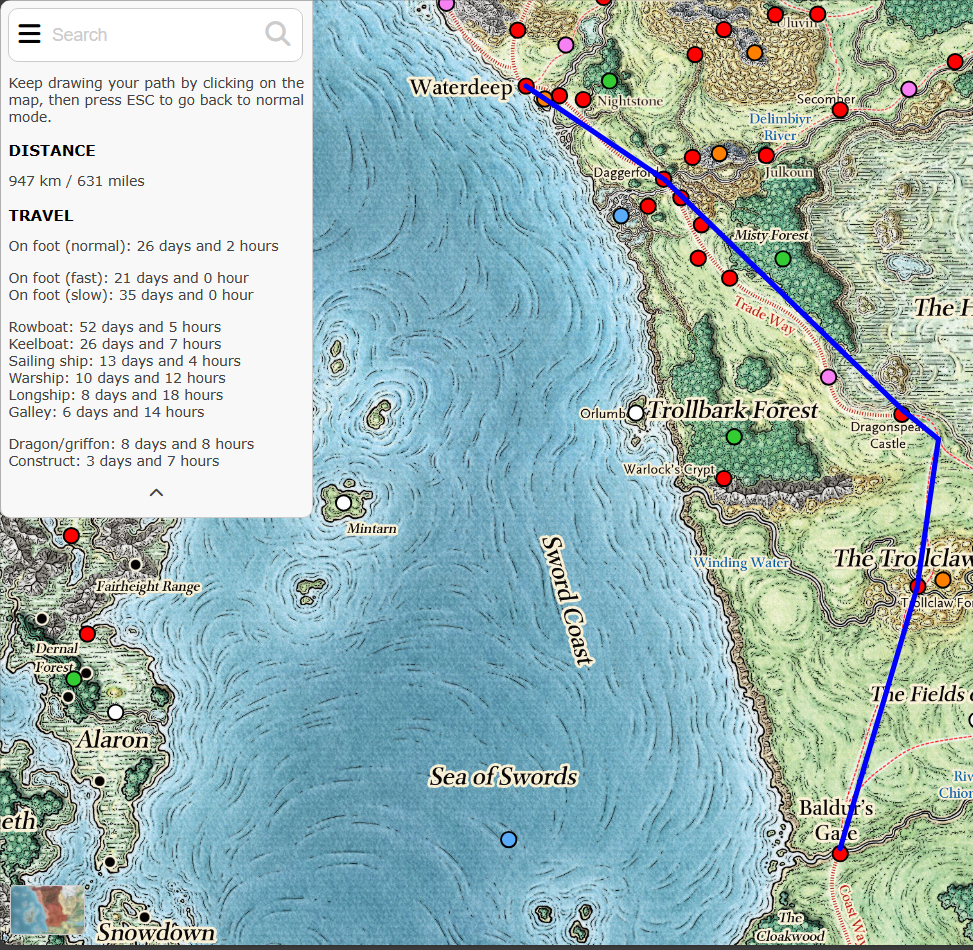Click the Secomber red marker
The image size is (973, 950).
[840, 110]
